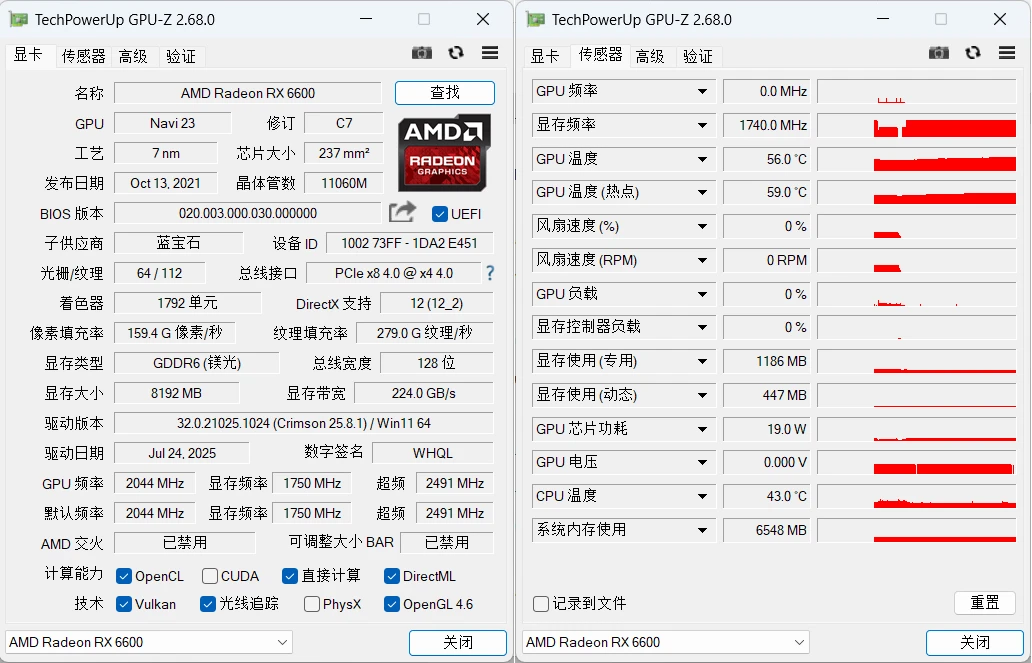This screenshot has height=663, width=1032.
Task: Click screenshot camera icon in left GPU-Z window
Action: [x=422, y=53]
